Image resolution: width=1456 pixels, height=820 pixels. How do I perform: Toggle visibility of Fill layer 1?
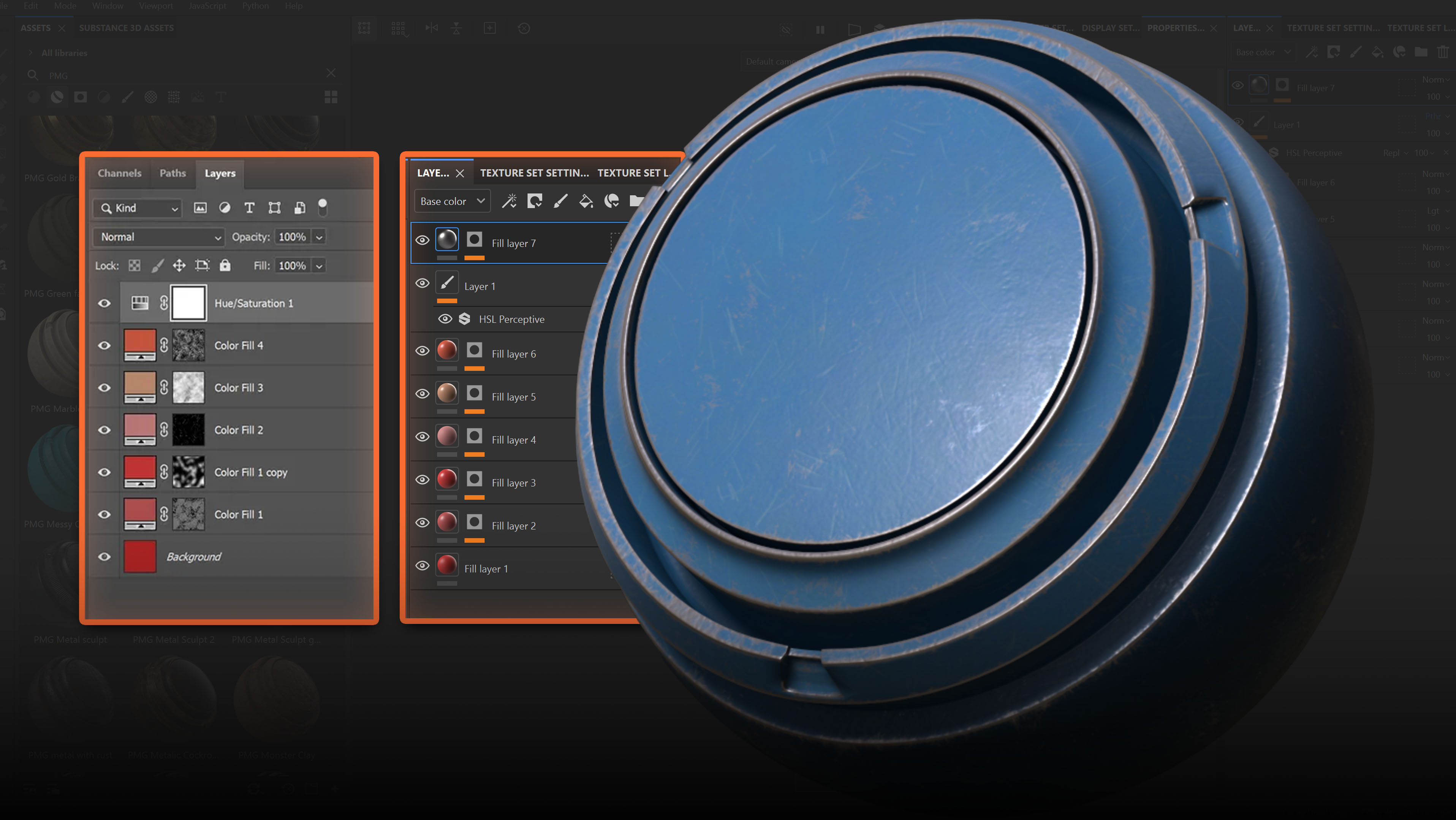(422, 566)
